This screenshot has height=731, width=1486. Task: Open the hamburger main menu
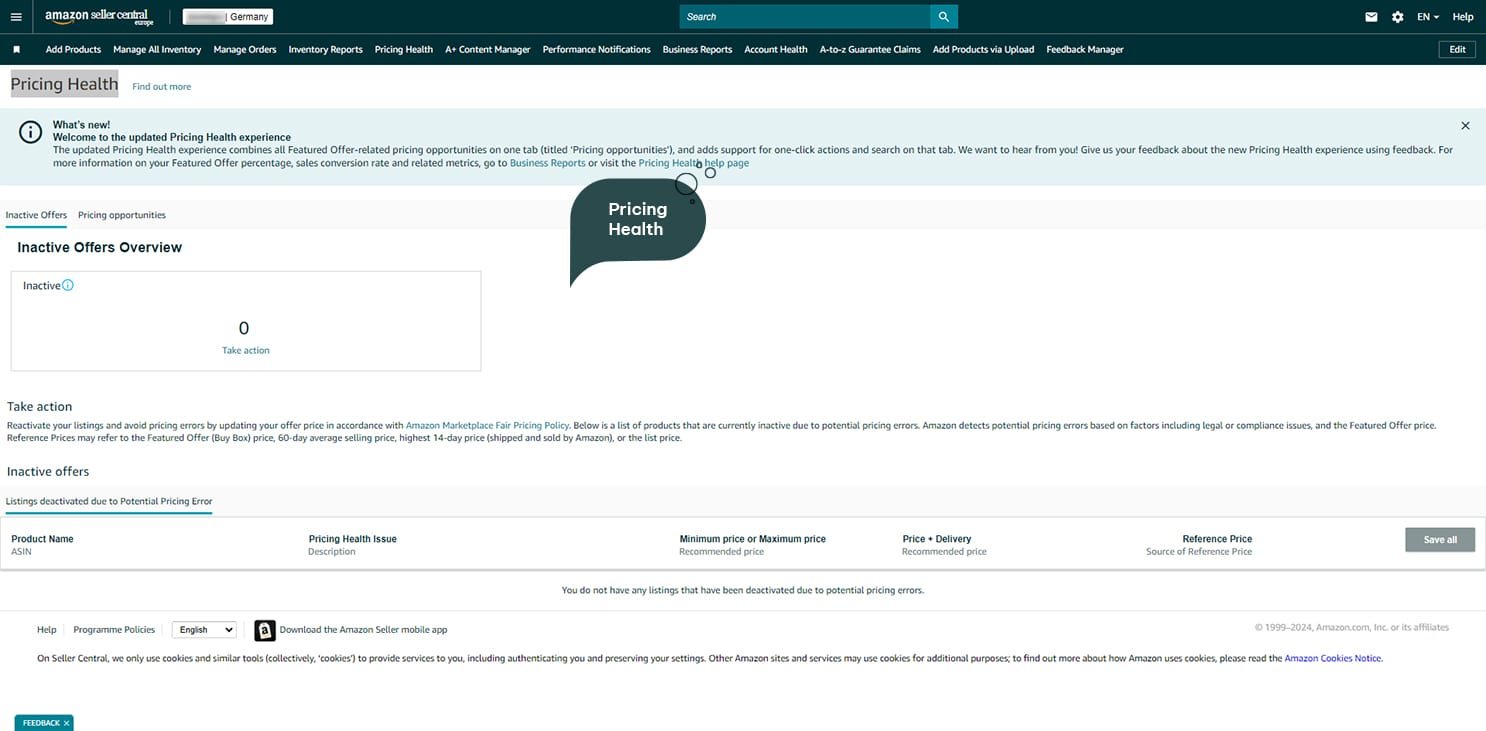coord(16,17)
